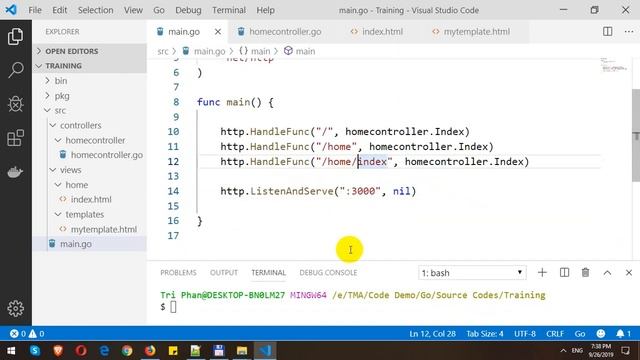Open Chrome from the taskbar
The width and height of the screenshot is (640, 360).
point(127,351)
